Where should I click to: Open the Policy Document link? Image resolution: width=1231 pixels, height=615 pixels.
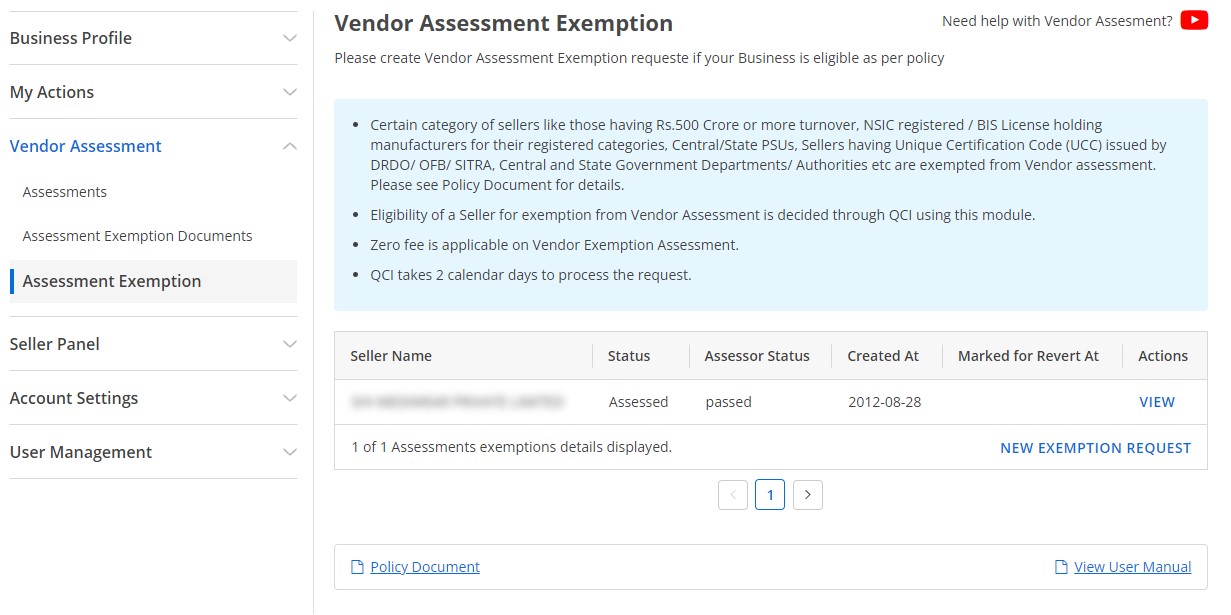click(x=424, y=567)
